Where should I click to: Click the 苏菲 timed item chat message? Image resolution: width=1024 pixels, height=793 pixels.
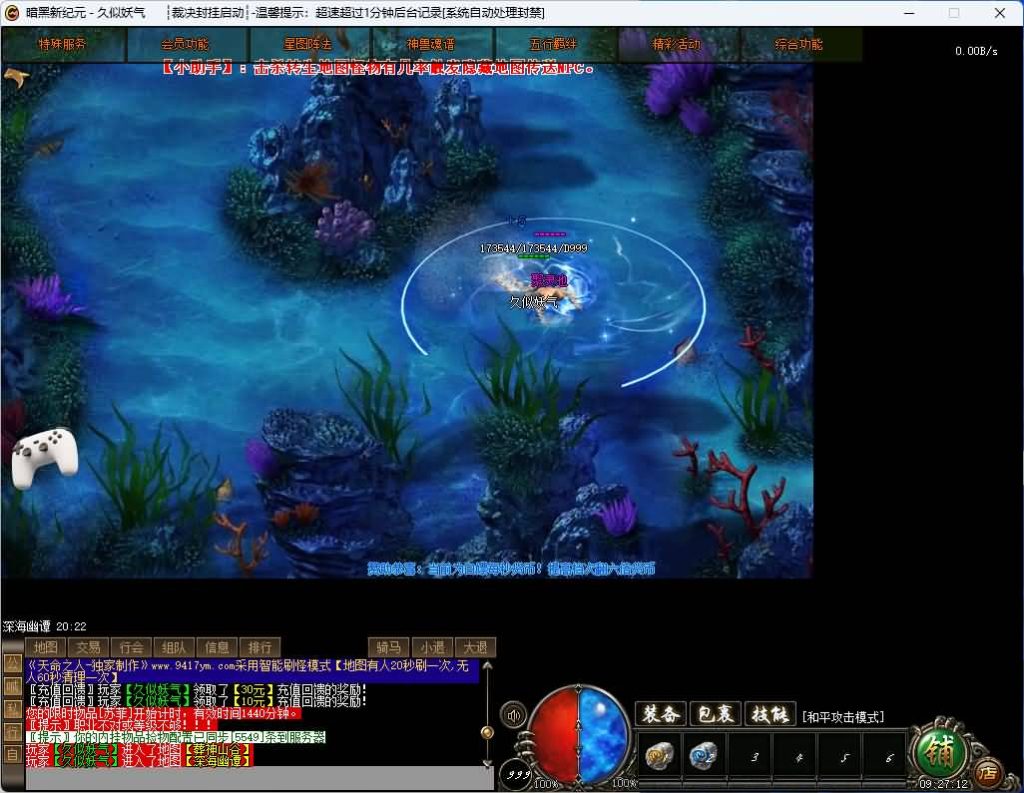tap(163, 713)
